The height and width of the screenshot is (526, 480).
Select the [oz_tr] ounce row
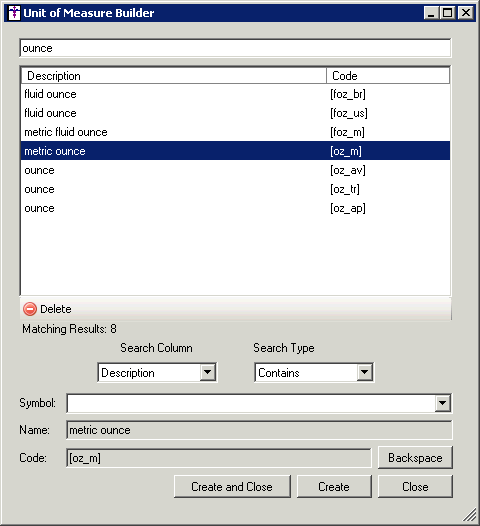coord(235,190)
